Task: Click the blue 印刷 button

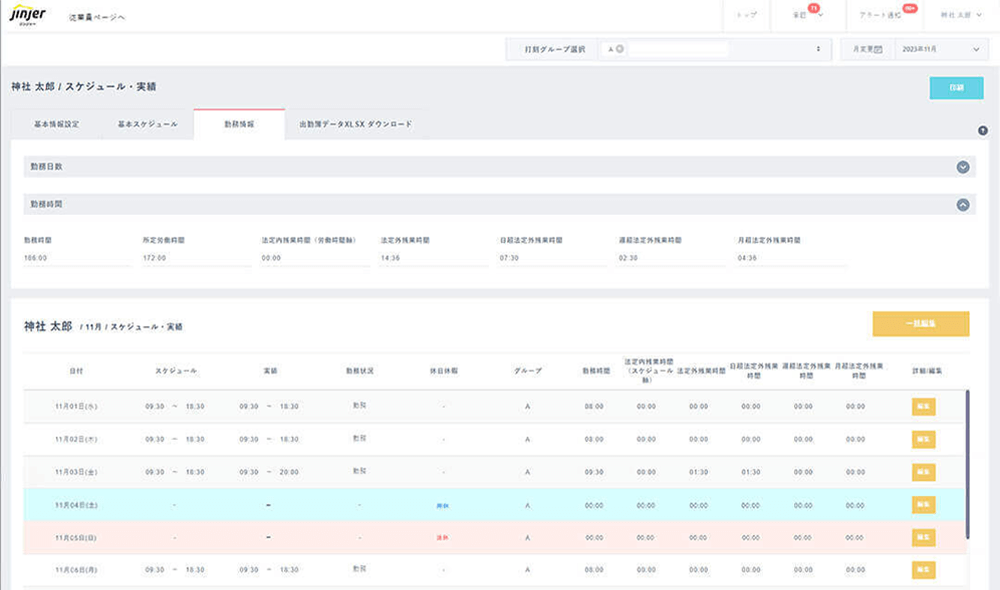Action: click(956, 88)
